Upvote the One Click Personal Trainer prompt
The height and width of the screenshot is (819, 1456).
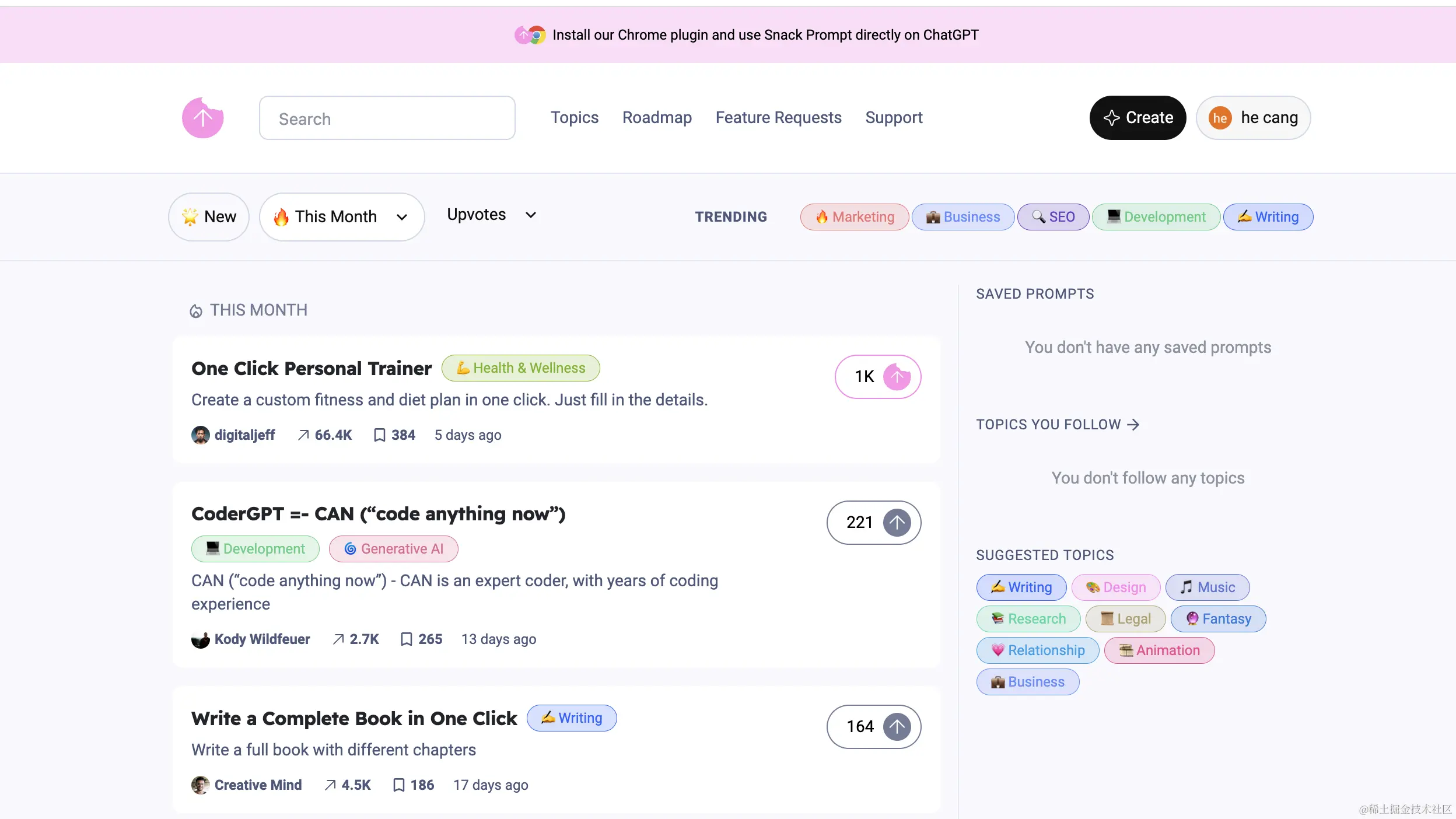click(x=897, y=377)
